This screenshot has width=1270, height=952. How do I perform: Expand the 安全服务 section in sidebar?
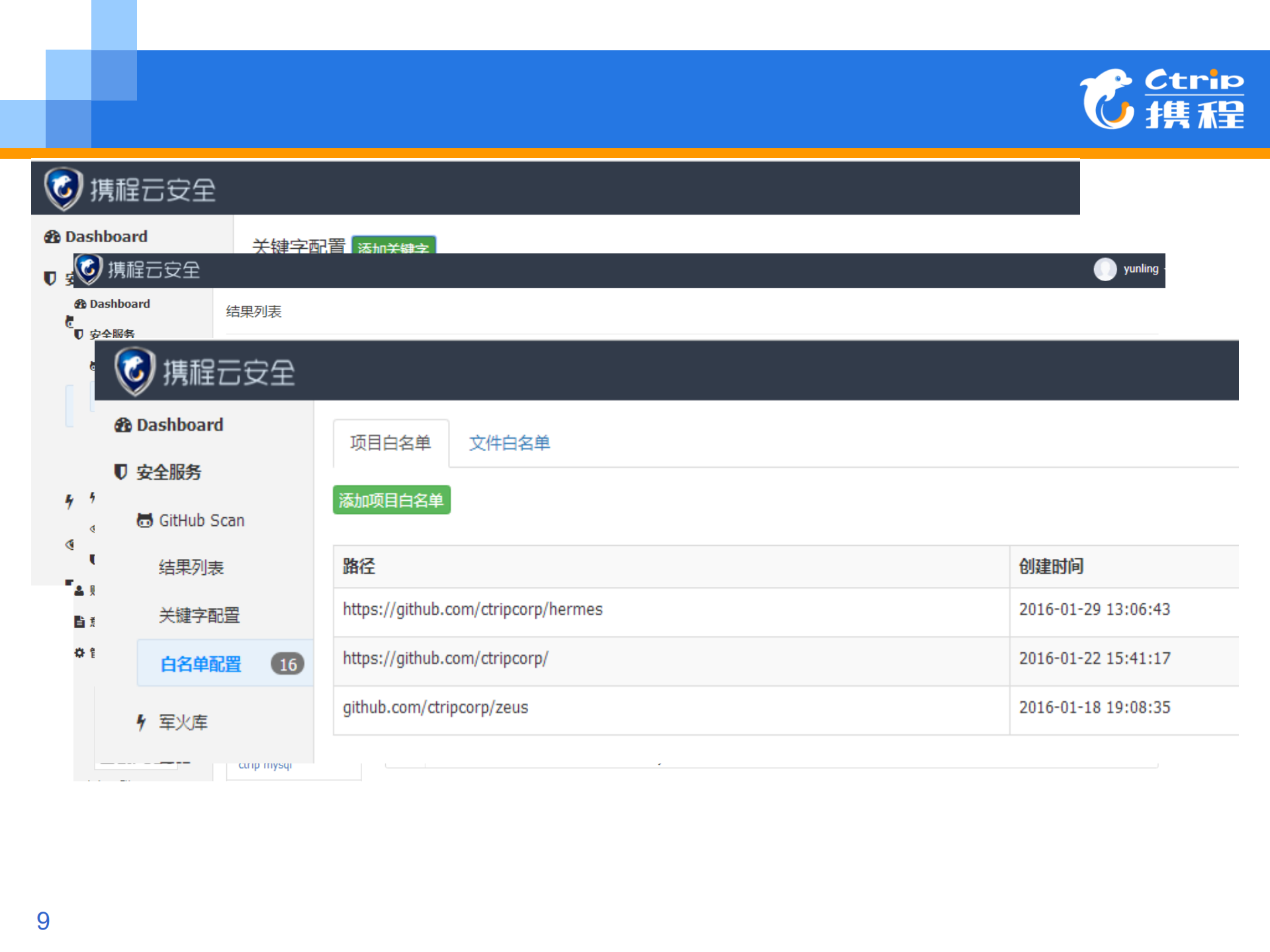coord(167,472)
